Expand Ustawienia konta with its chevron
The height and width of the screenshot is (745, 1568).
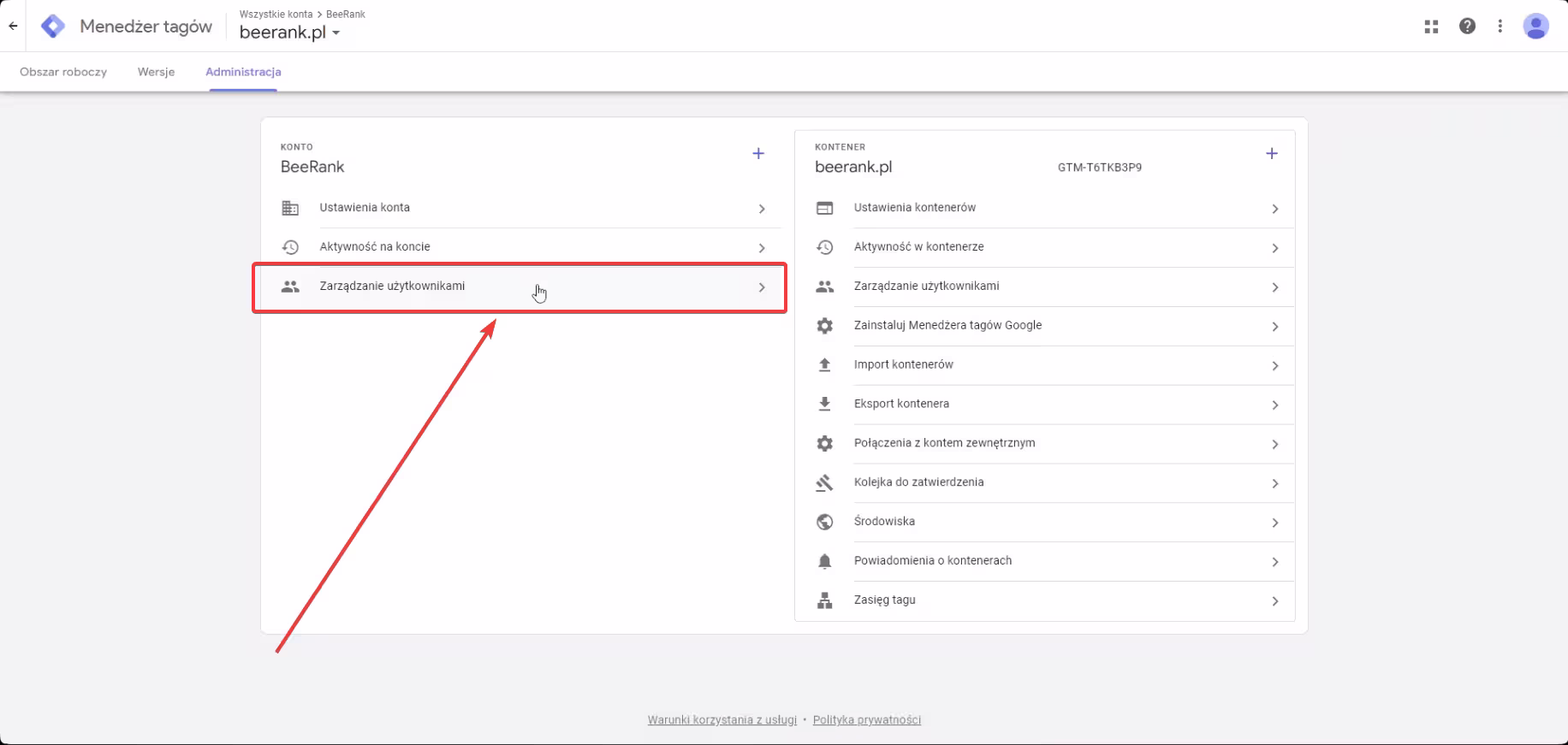pos(761,209)
